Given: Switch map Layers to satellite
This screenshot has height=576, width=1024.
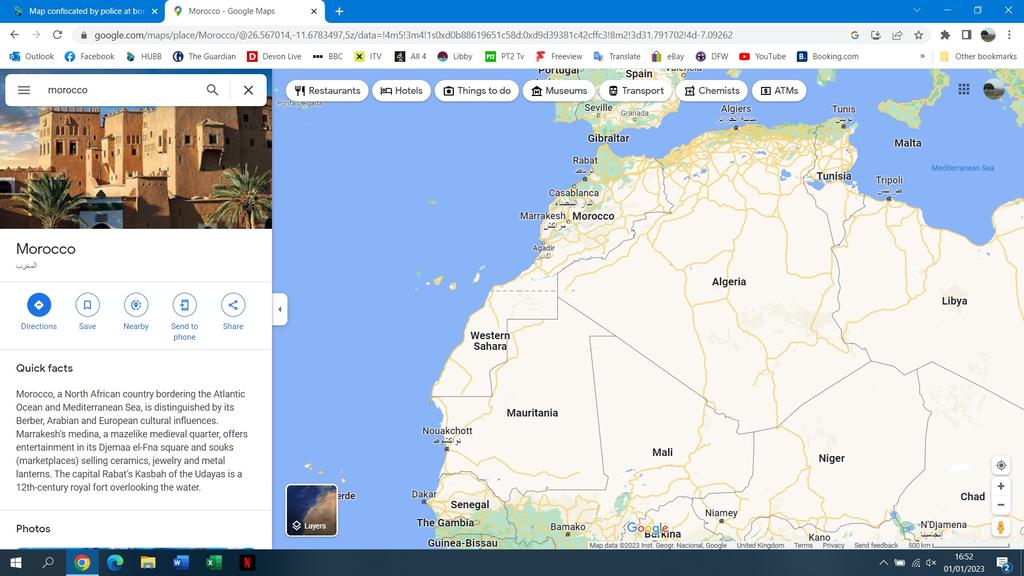Looking at the screenshot, I should pos(312,510).
